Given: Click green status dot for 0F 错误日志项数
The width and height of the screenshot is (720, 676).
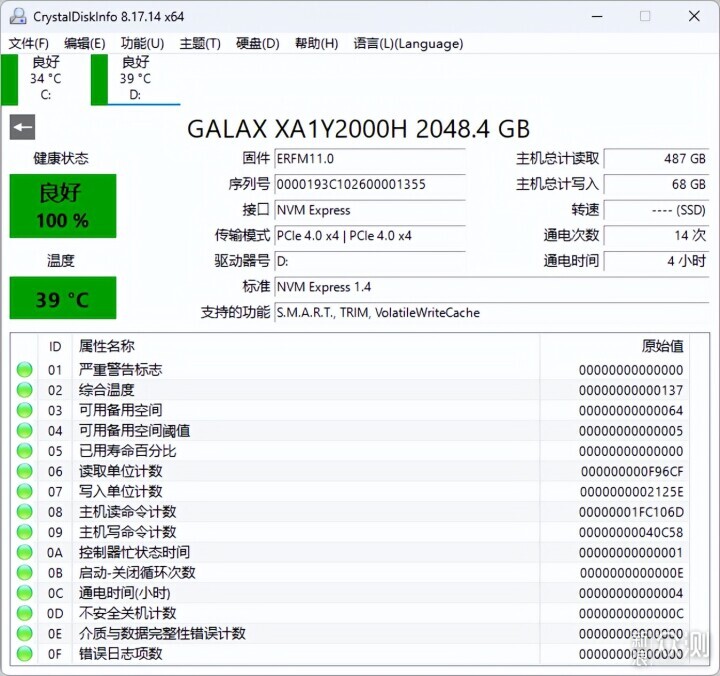Looking at the screenshot, I should coord(24,653).
